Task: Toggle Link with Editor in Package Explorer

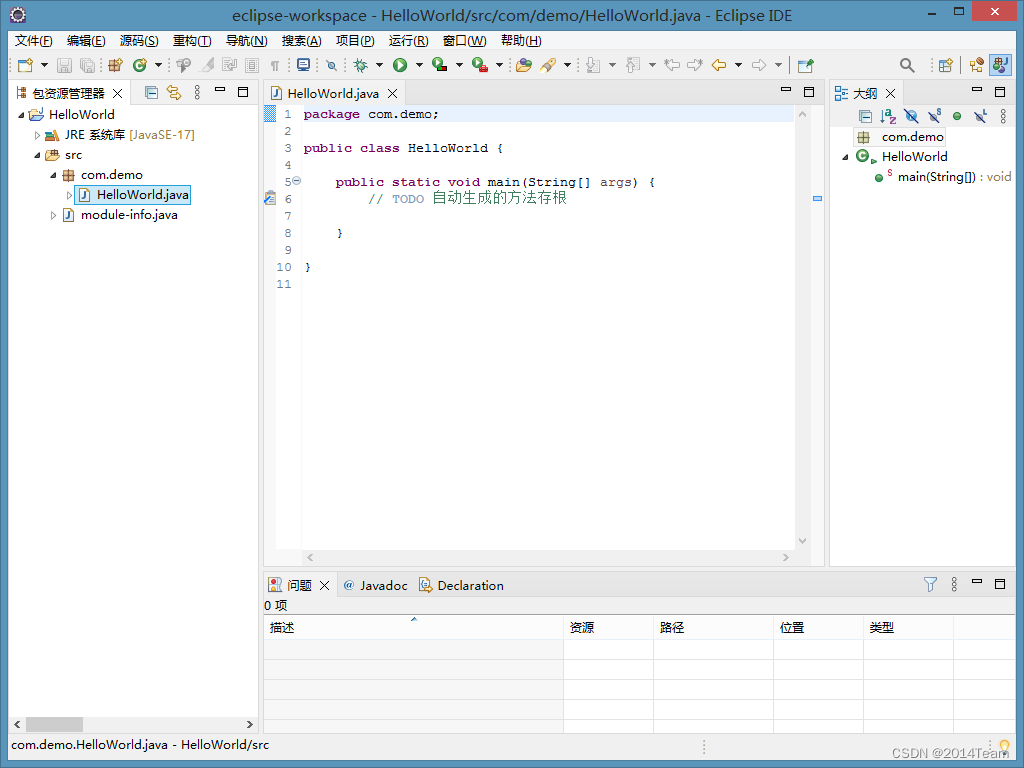Action: (x=173, y=93)
